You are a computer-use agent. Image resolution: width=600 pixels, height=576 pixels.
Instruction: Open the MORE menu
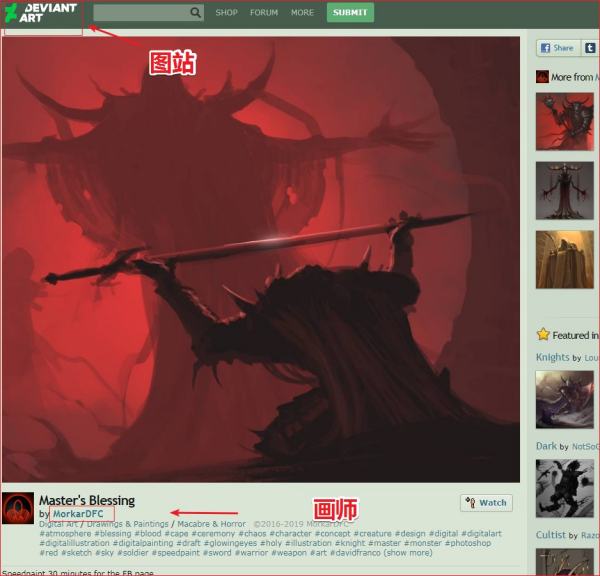[x=302, y=13]
